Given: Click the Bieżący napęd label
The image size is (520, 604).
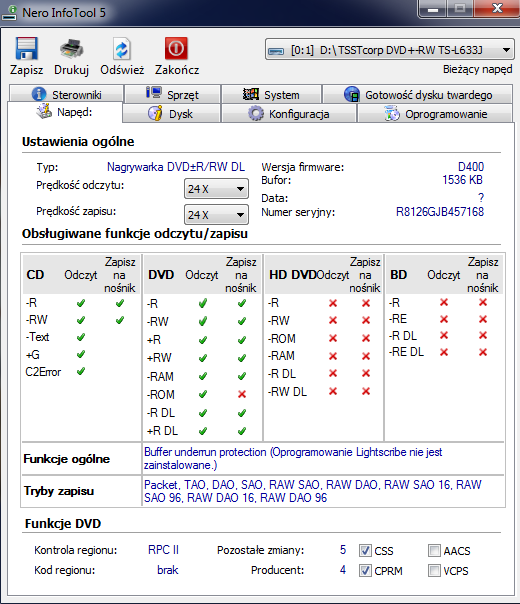Looking at the screenshot, I should (478, 69).
